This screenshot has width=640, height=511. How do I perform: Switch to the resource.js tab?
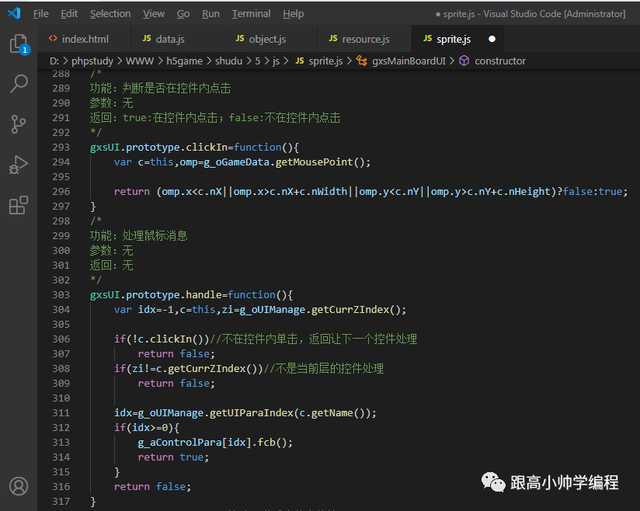coord(365,39)
